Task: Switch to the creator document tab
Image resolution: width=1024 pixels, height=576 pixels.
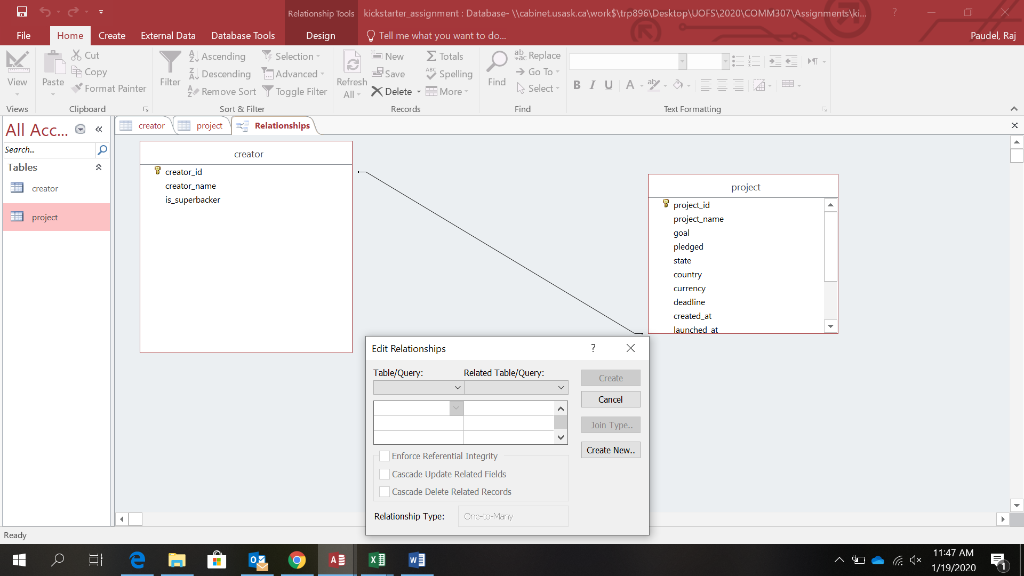Action: 144,125
